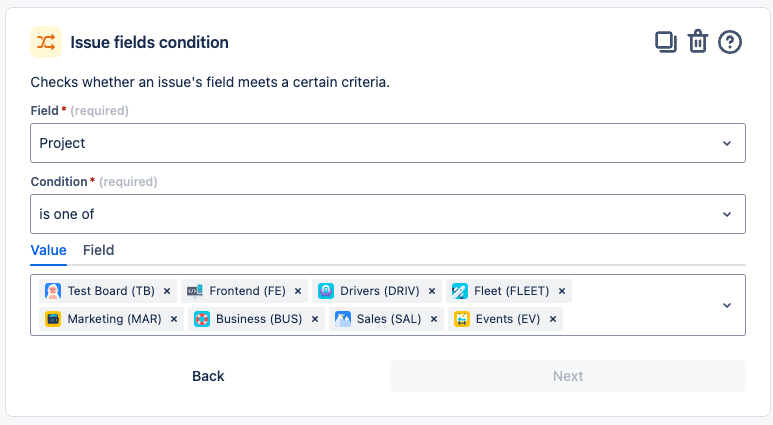773x425 pixels.
Task: Switch to the Field tab
Action: pos(98,250)
